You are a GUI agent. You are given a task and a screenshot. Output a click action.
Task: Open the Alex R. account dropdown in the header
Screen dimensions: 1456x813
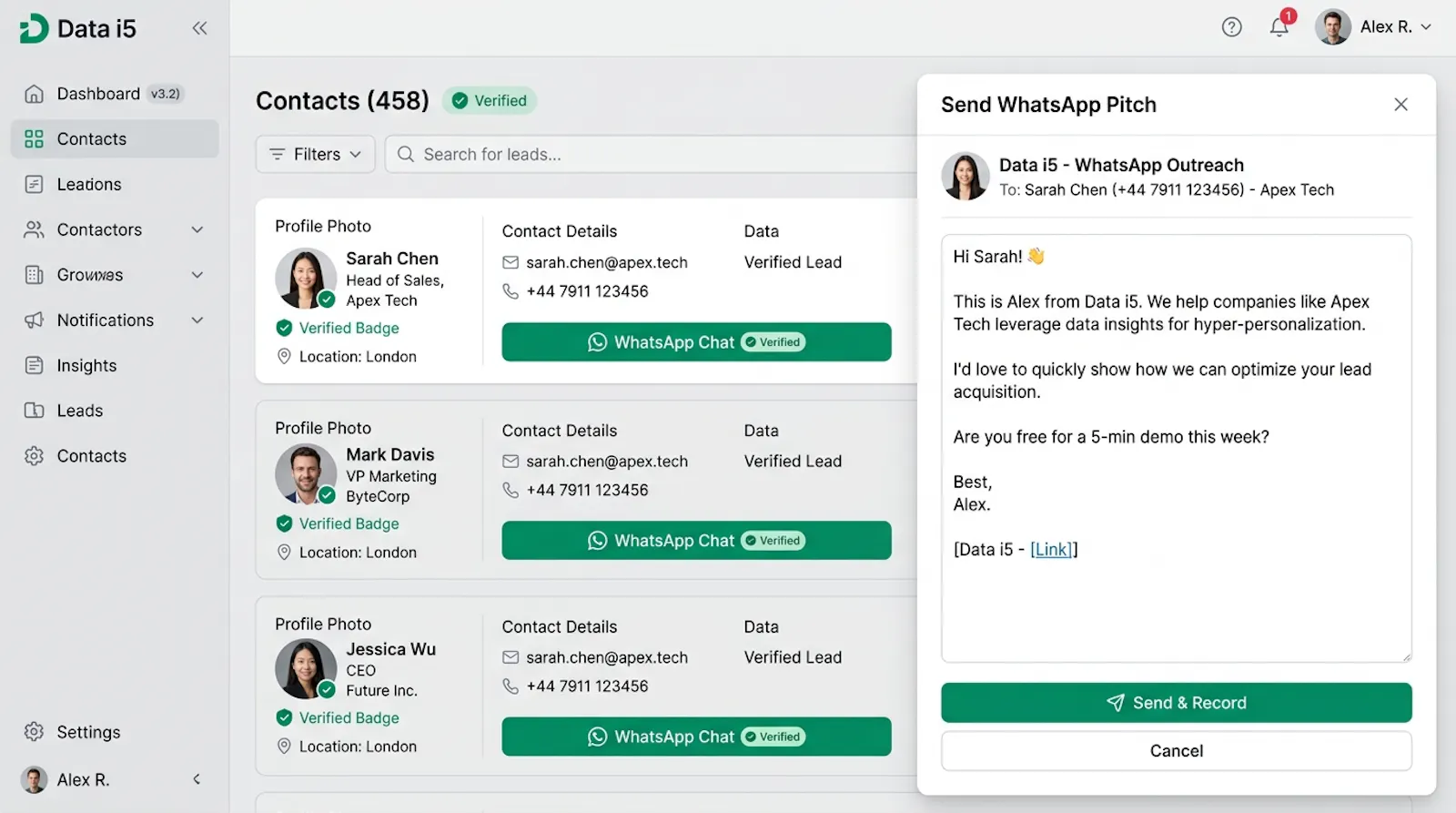[x=1376, y=27]
